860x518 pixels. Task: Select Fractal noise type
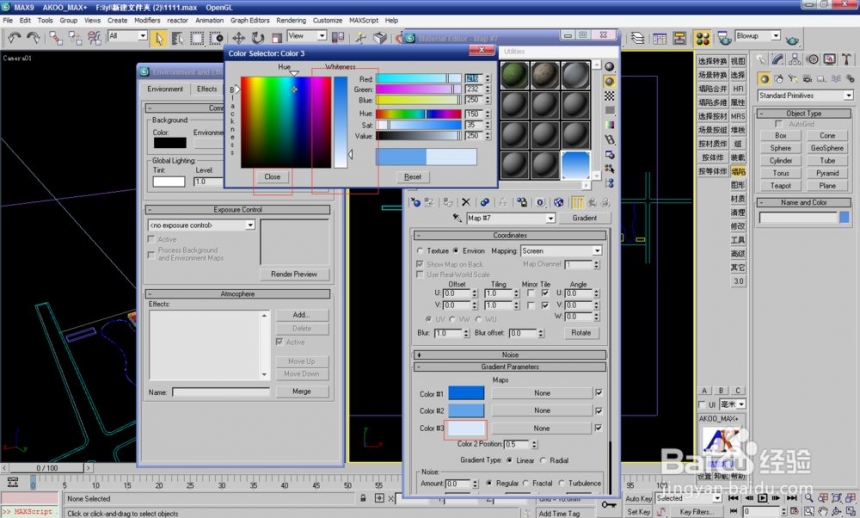click(x=526, y=483)
